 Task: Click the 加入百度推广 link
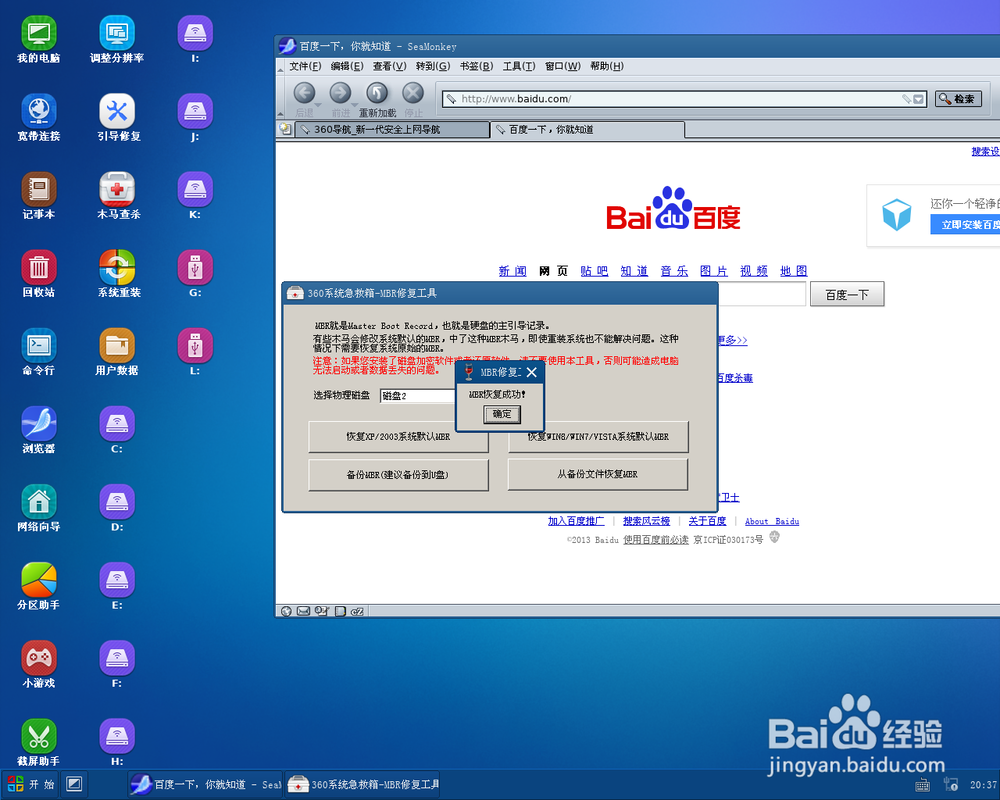coord(576,521)
